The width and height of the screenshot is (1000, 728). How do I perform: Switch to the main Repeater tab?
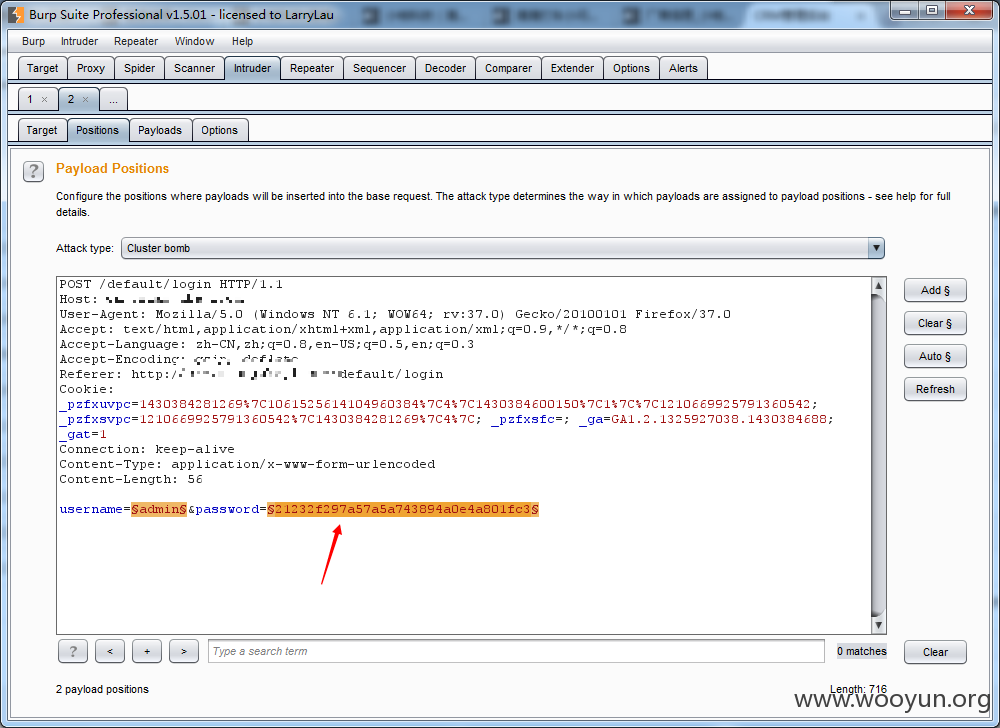point(312,68)
